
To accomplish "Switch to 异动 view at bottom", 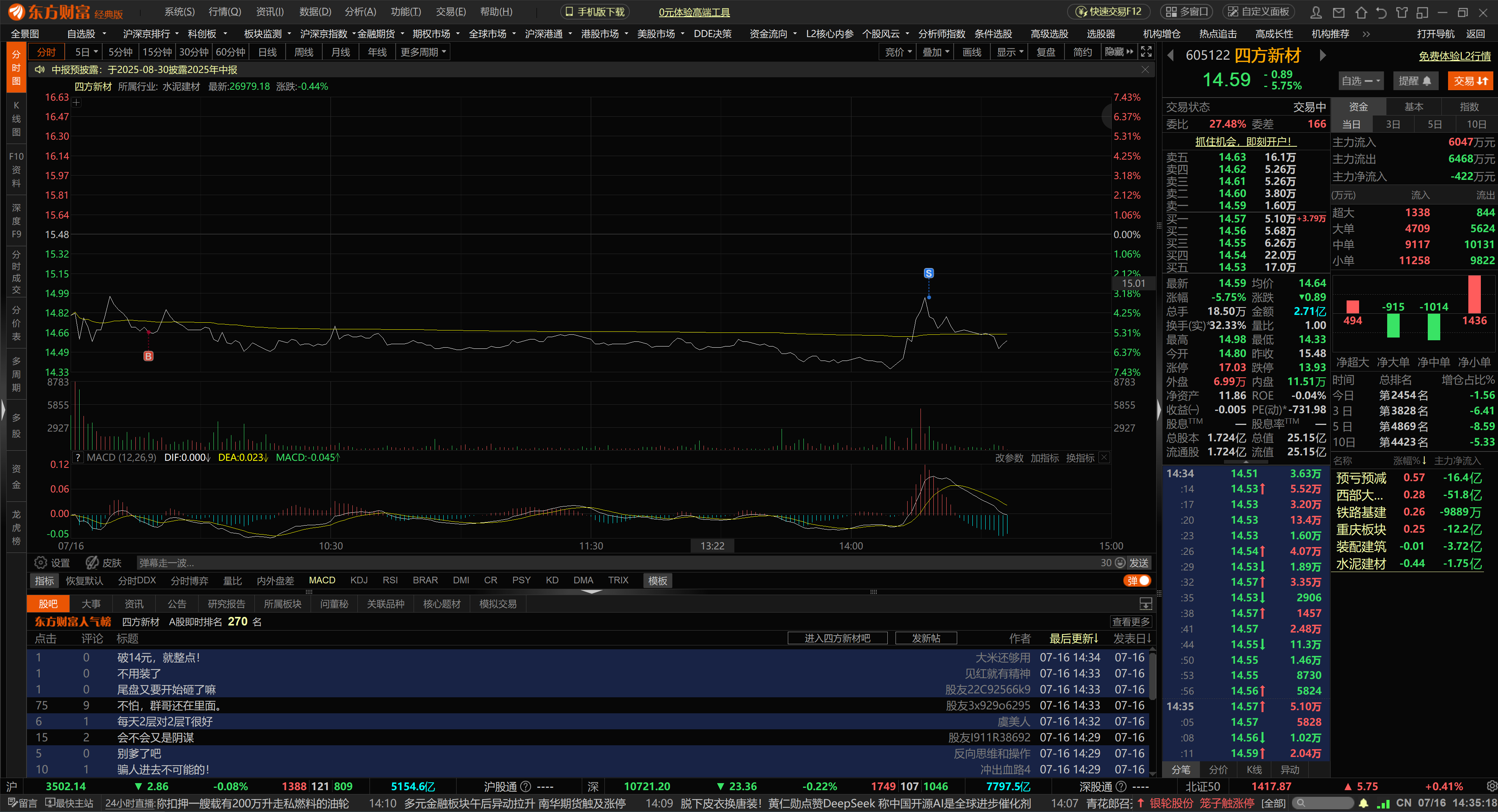I will tap(1289, 769).
